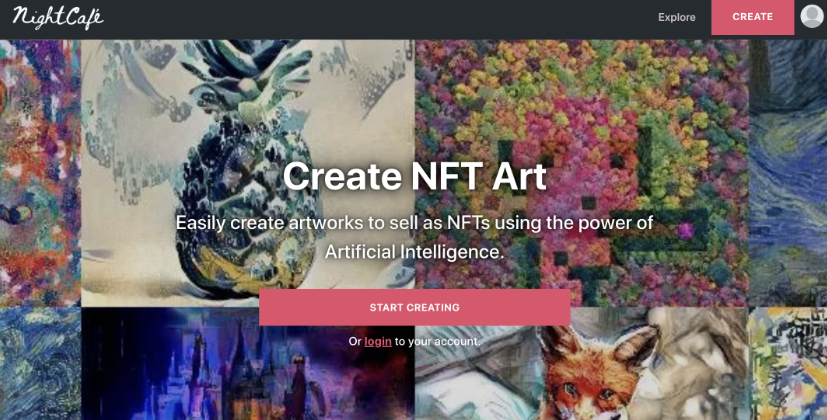The width and height of the screenshot is (827, 420).
Task: Click the START CREATING button
Action: (415, 307)
